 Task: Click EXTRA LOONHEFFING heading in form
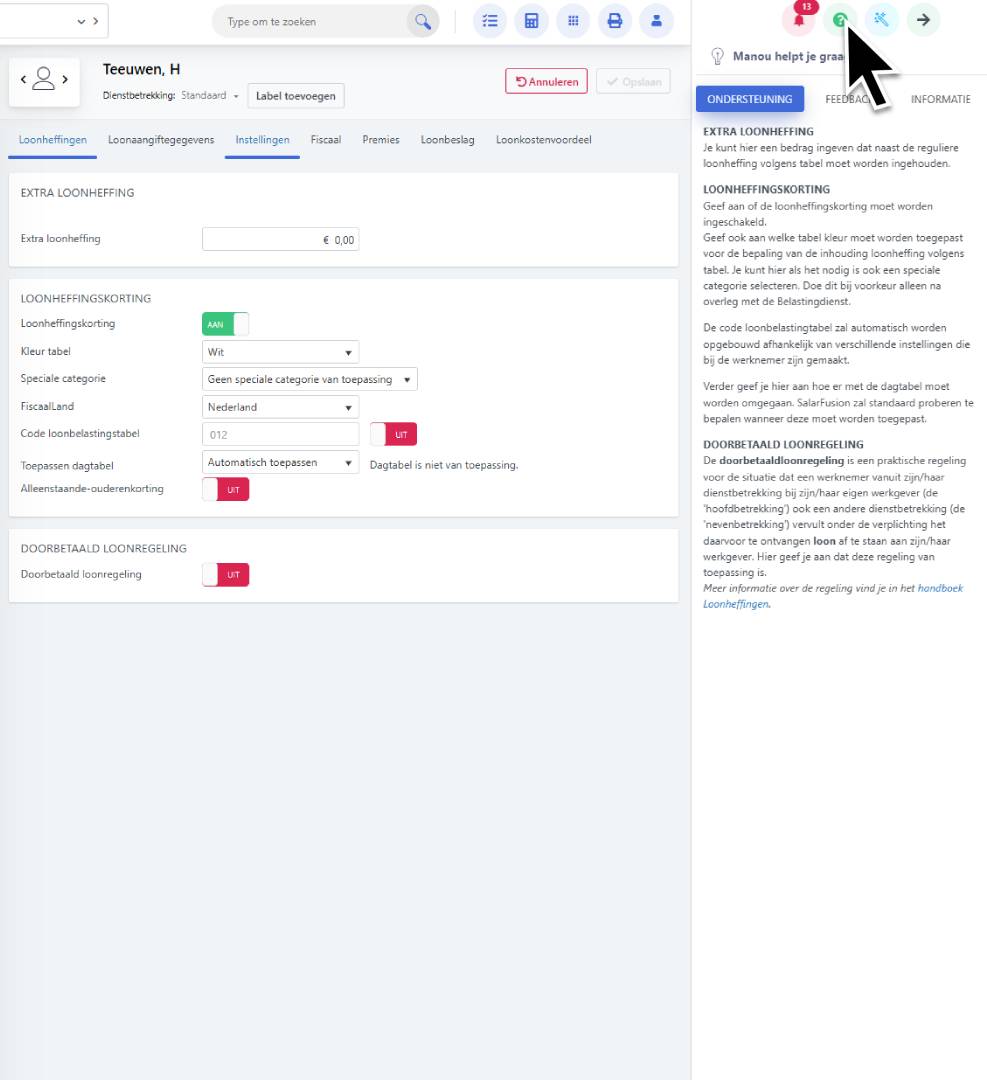pyautogui.click(x=77, y=193)
